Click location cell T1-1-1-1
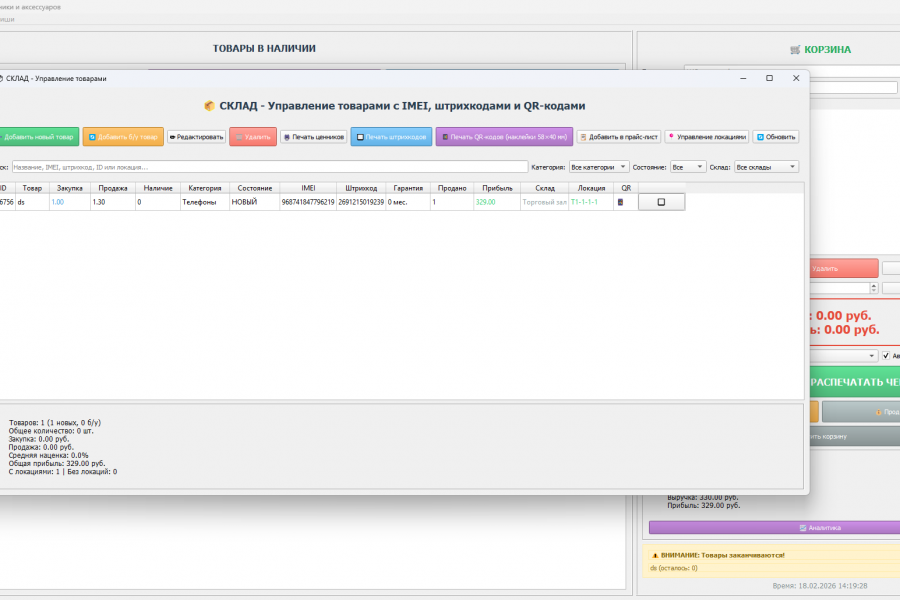The height and width of the screenshot is (600, 900). coord(591,202)
